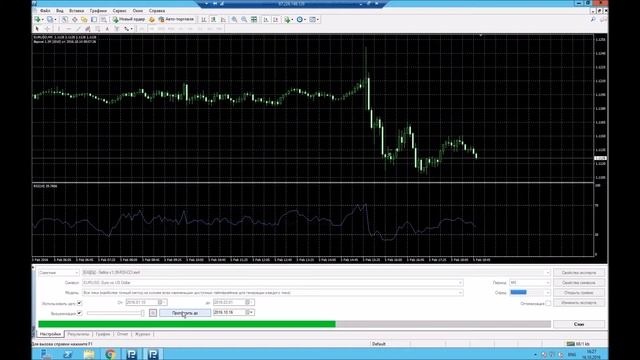Image resolution: width=640 pixels, height=360 pixels.
Task: Open the 'Вставка' menu
Action: pos(76,11)
